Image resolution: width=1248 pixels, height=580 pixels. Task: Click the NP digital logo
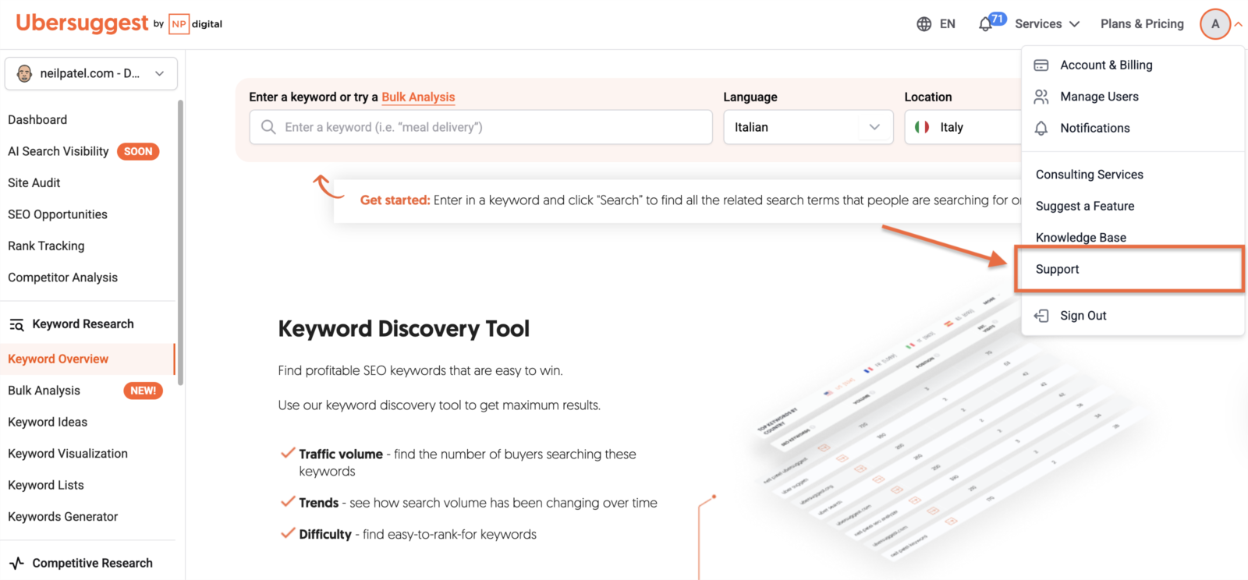195,24
